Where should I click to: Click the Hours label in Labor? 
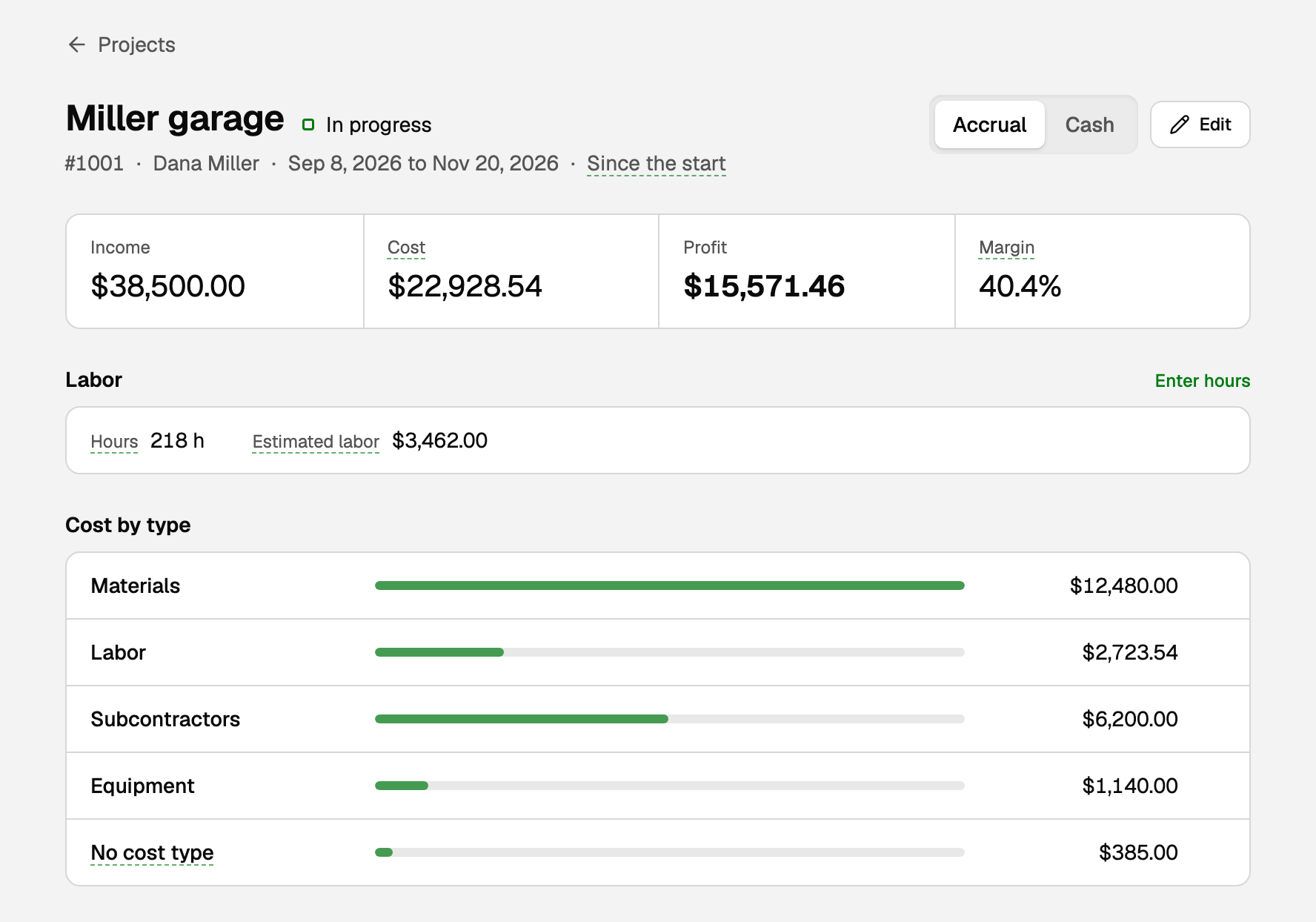tap(114, 442)
